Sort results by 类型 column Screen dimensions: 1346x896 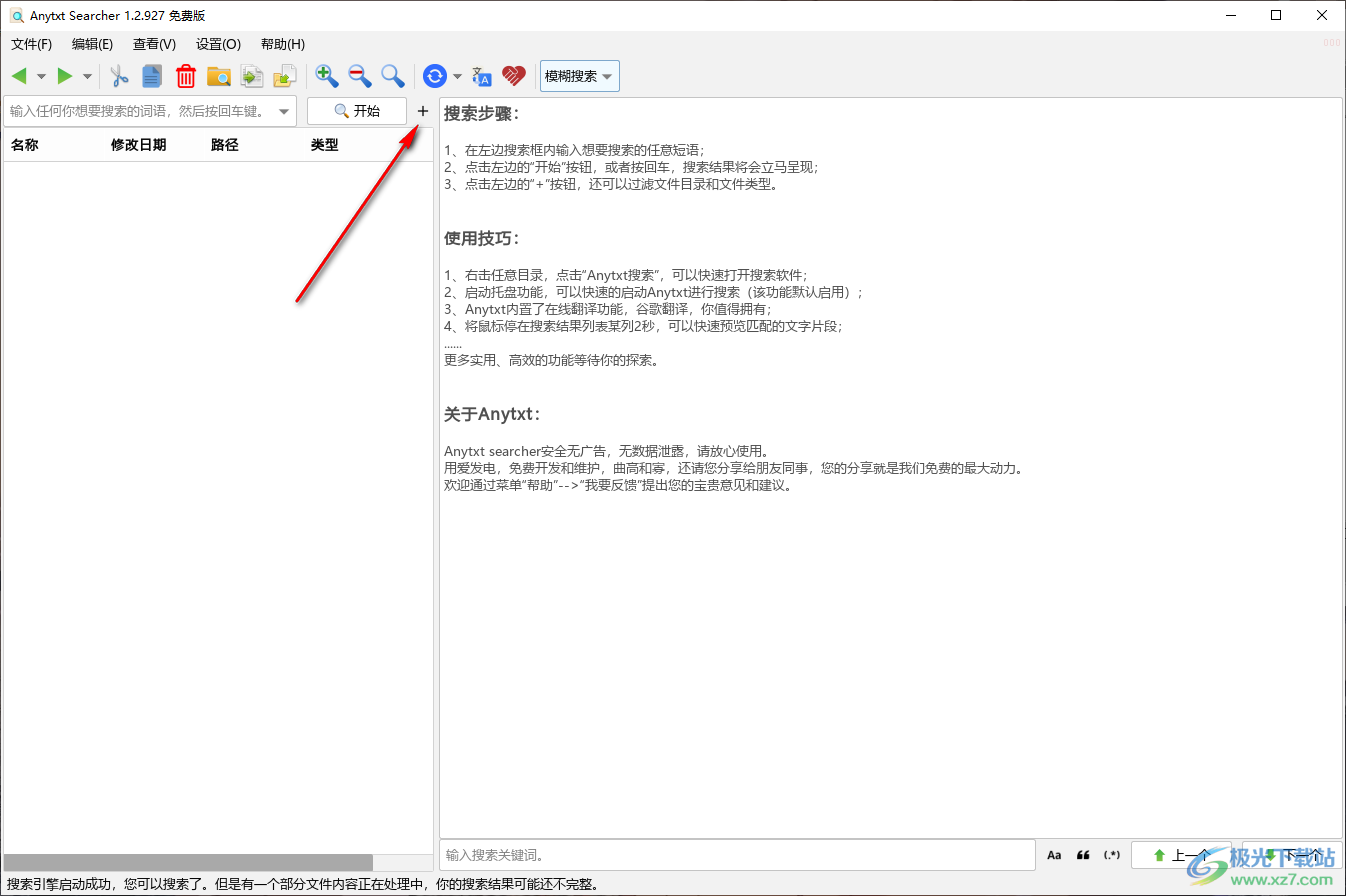pyautogui.click(x=325, y=145)
